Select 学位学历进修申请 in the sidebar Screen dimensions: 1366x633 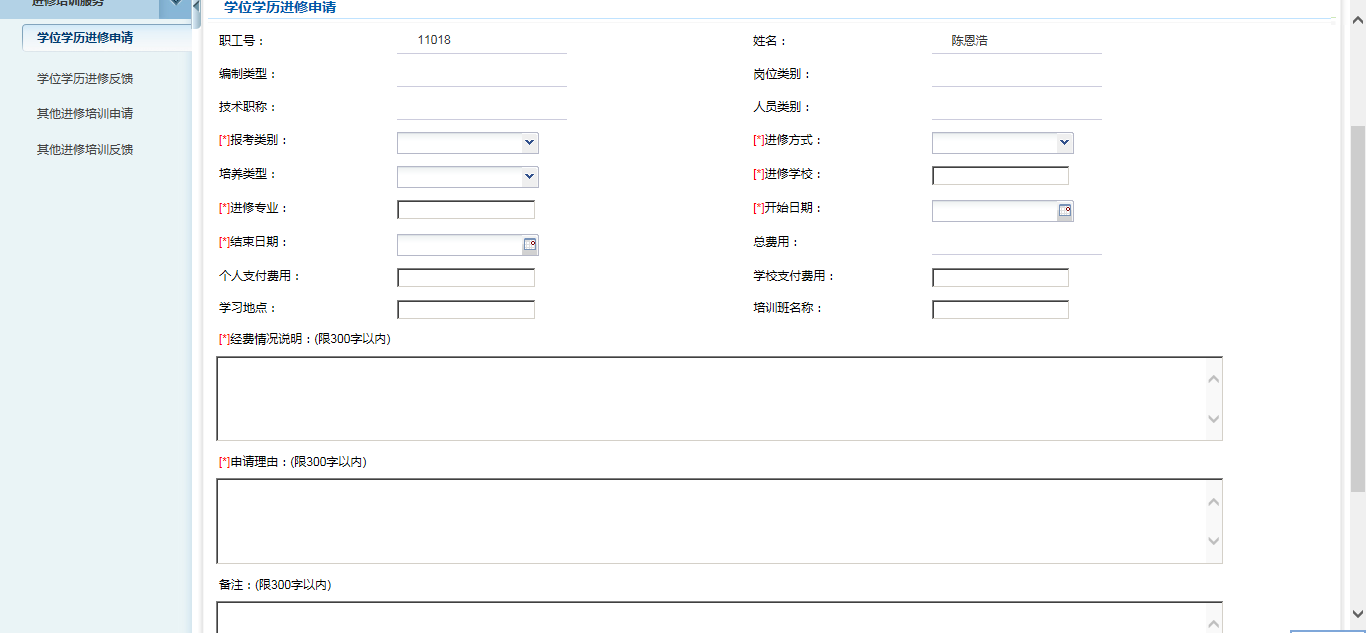(85, 38)
